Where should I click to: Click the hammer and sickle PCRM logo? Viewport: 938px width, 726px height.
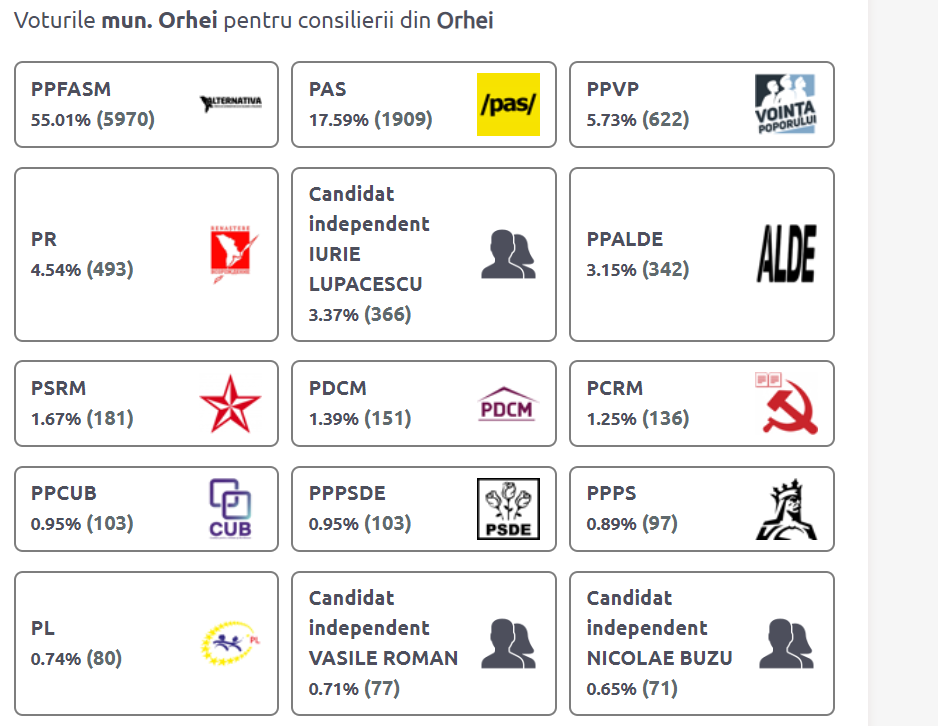786,404
